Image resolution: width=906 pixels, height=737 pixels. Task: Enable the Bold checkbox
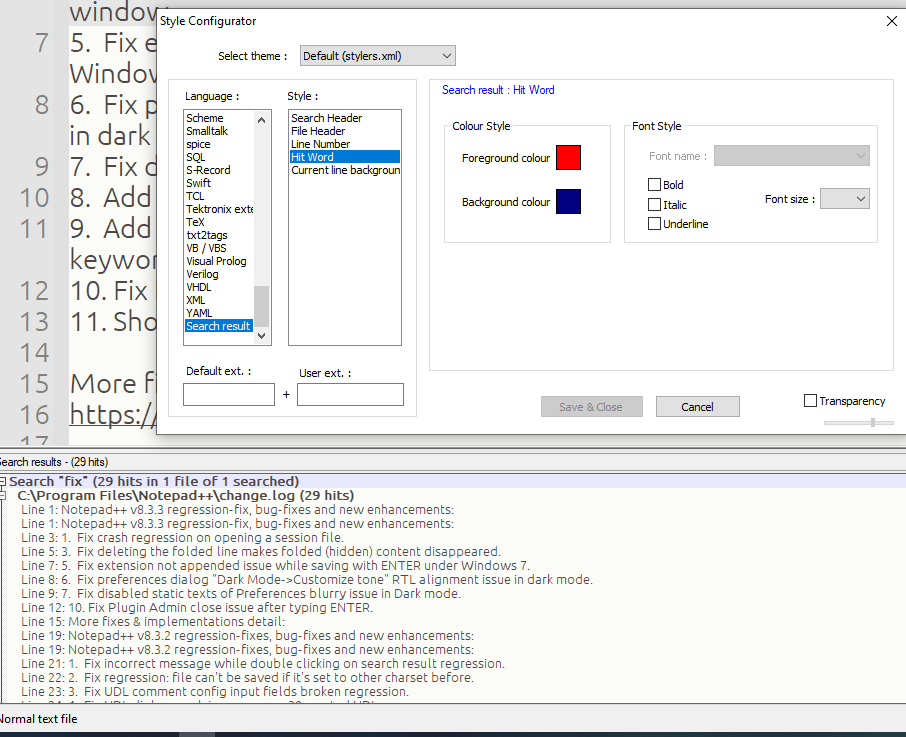coord(654,185)
